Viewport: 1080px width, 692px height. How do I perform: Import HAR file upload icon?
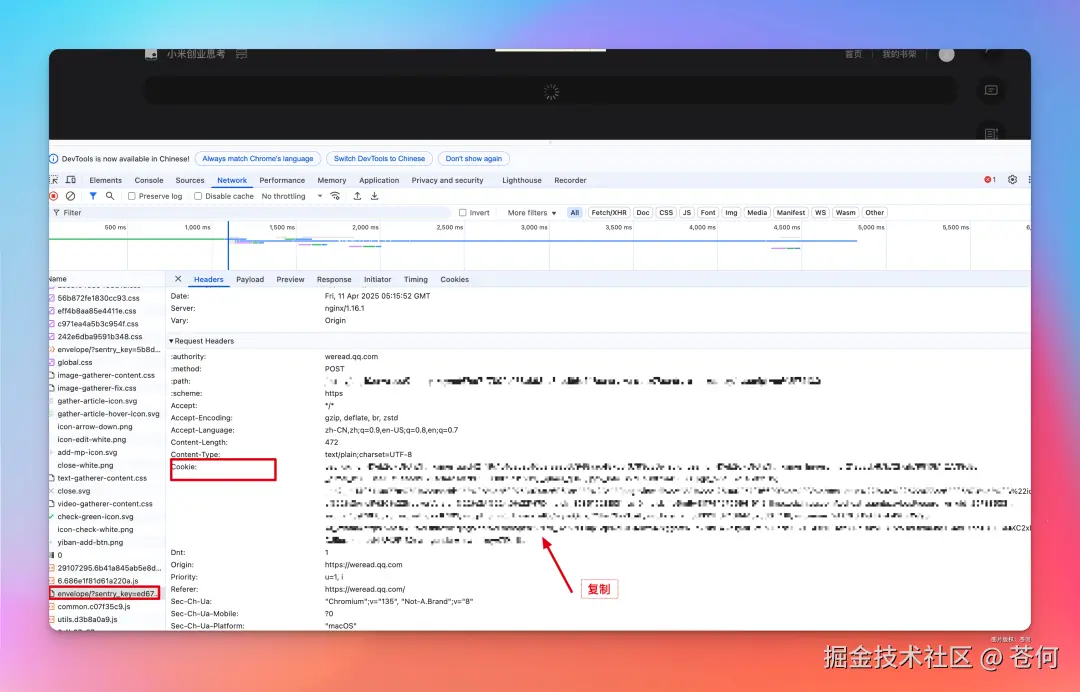(x=357, y=196)
